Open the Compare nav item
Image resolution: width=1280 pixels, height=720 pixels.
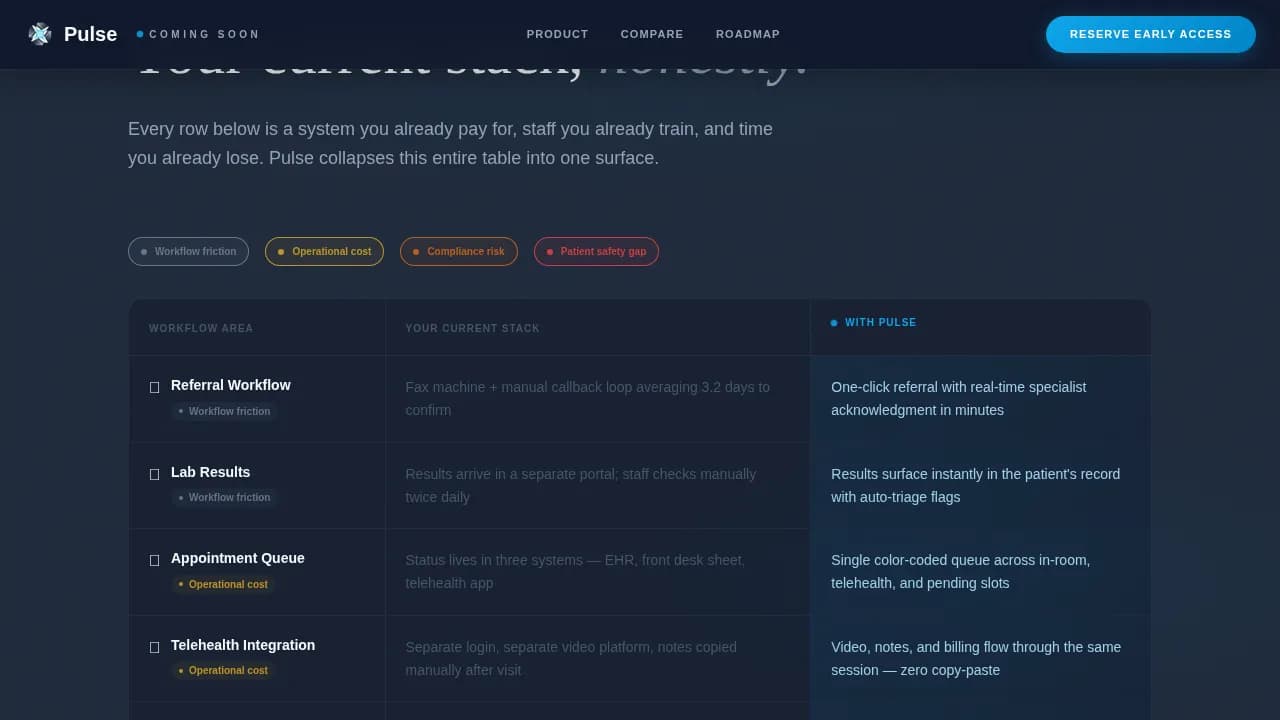pyautogui.click(x=652, y=34)
